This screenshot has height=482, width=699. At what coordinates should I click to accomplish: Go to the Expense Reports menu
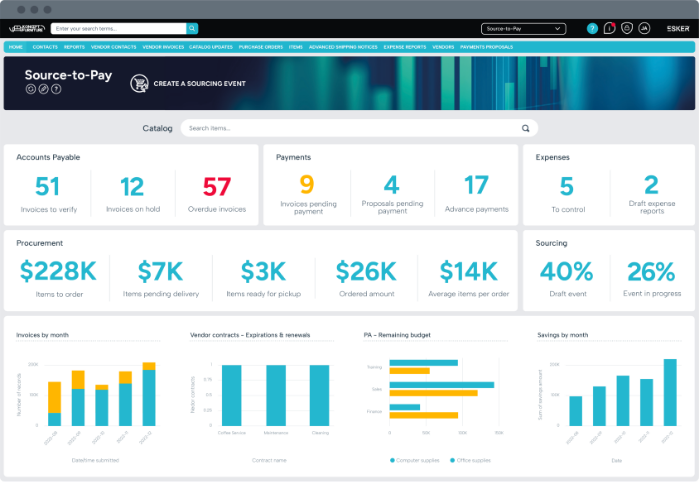[x=404, y=47]
